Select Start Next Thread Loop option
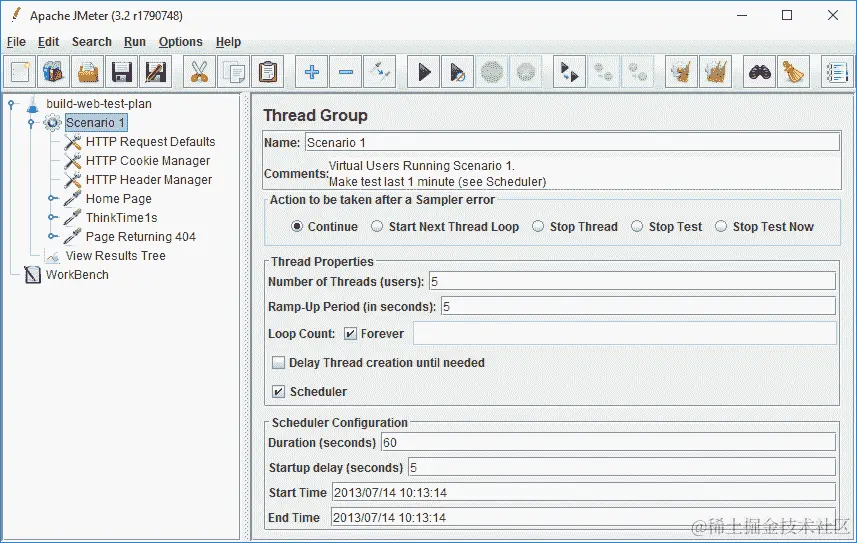The height and width of the screenshot is (543, 857). (377, 226)
